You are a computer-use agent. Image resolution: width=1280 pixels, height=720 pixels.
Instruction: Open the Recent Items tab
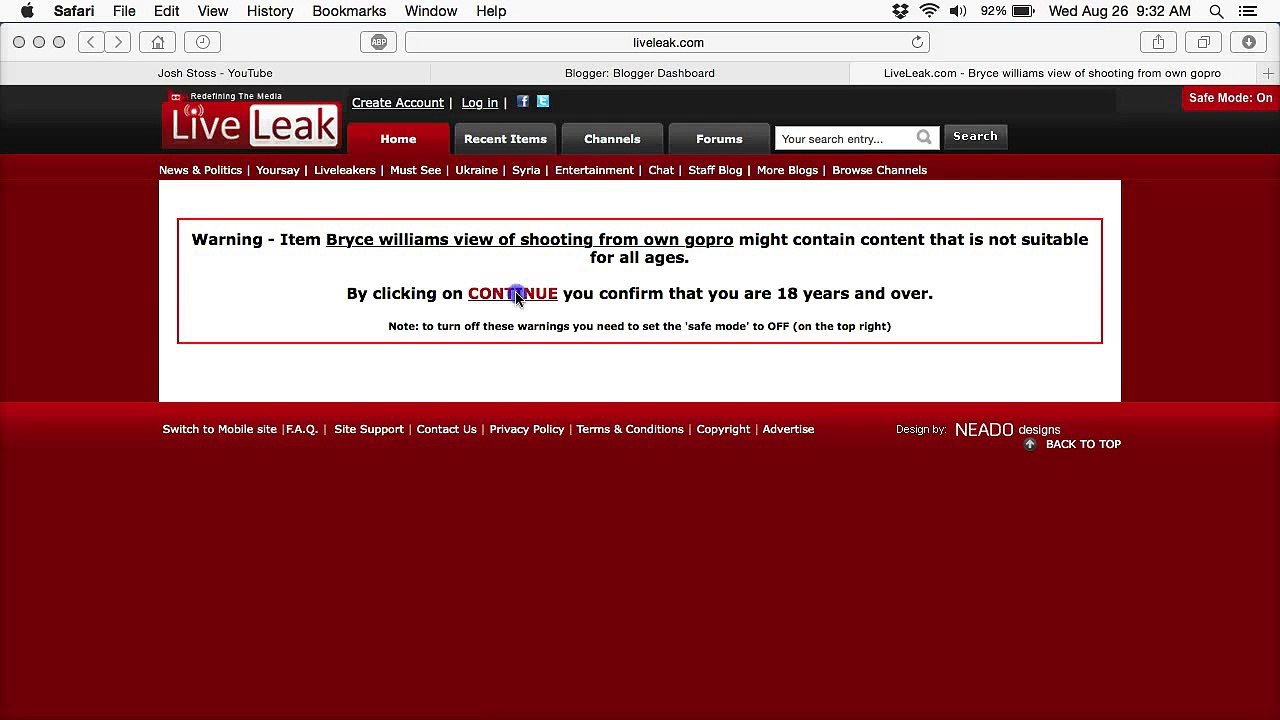[505, 139]
